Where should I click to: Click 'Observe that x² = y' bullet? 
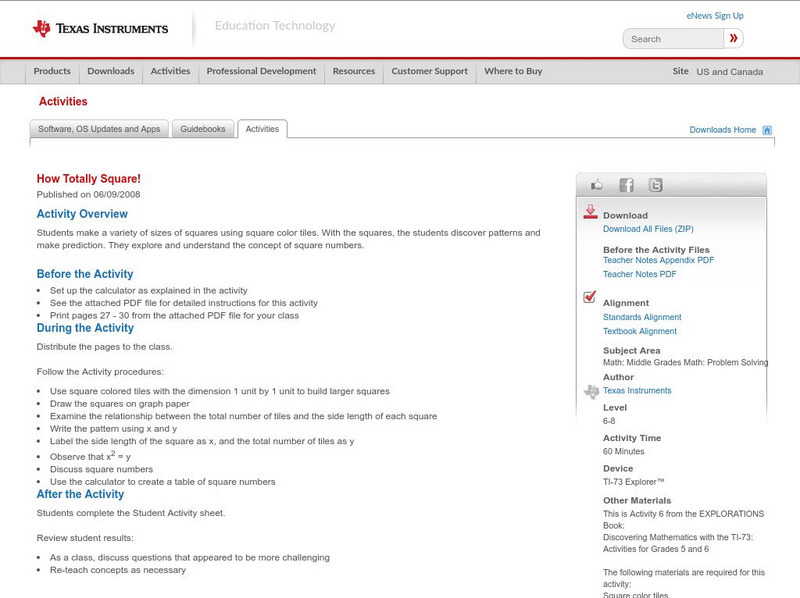[90, 456]
